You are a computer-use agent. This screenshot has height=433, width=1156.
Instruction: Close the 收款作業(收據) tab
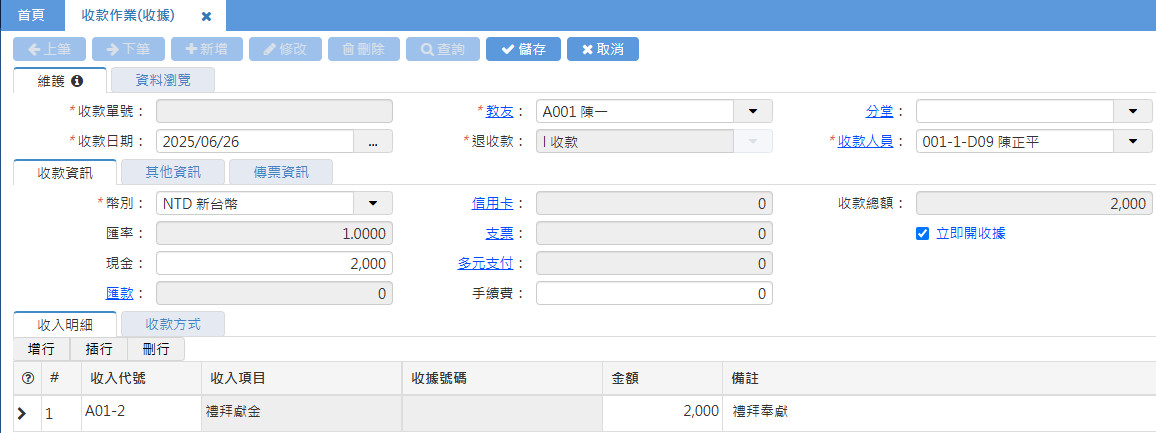tap(206, 17)
